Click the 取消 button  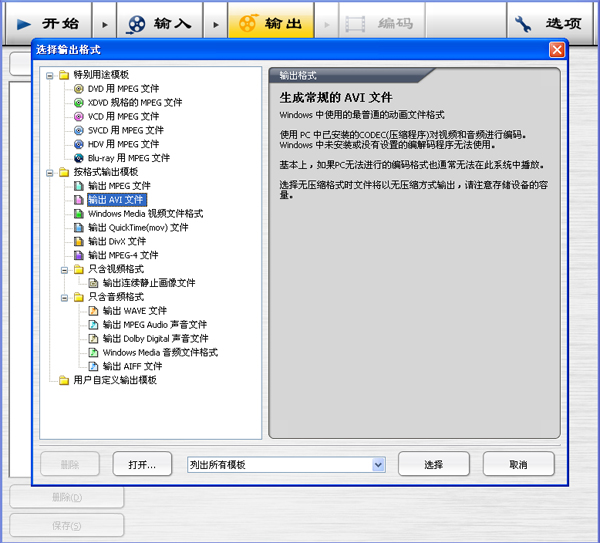point(518,464)
